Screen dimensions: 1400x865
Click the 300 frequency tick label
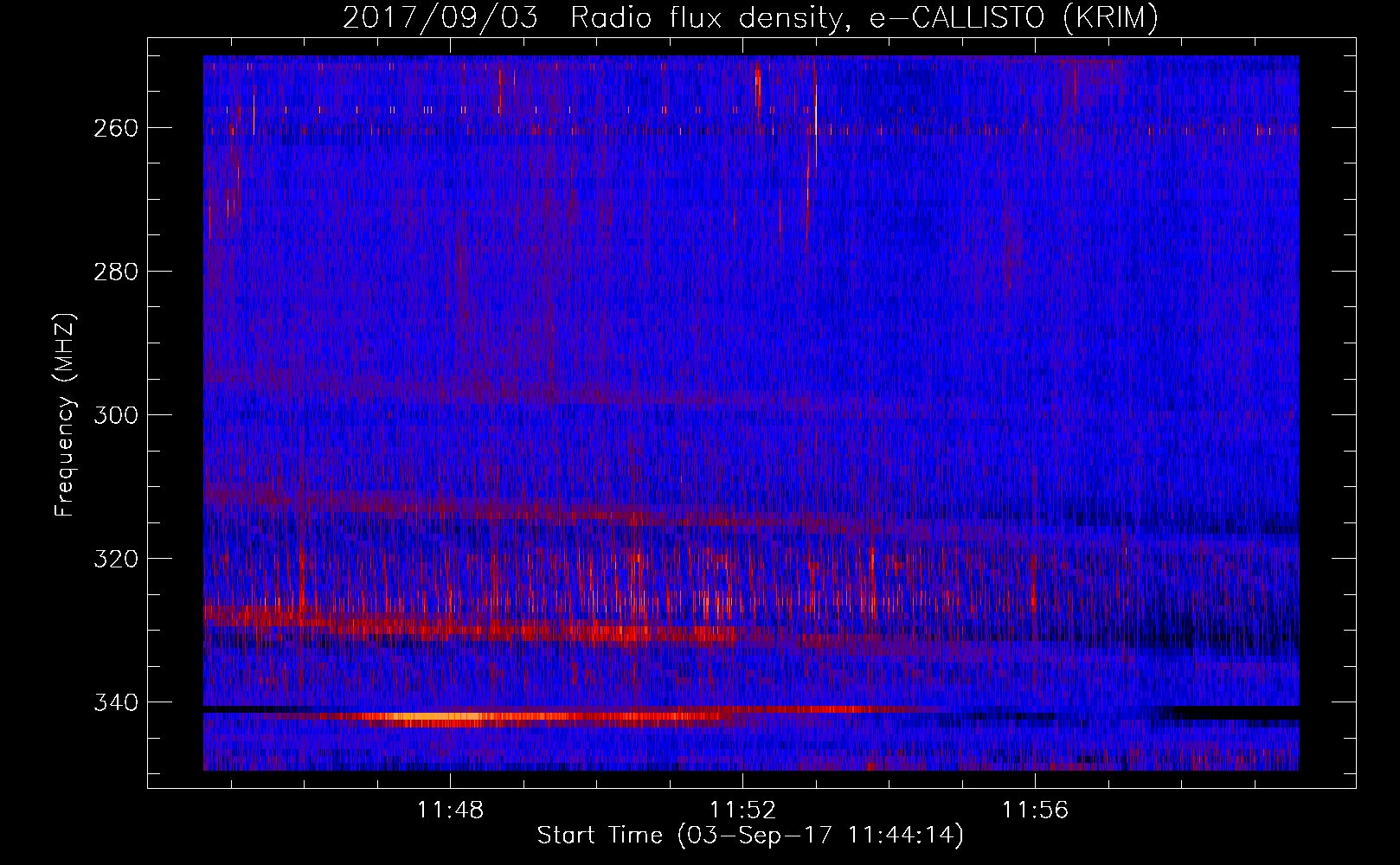[116, 415]
